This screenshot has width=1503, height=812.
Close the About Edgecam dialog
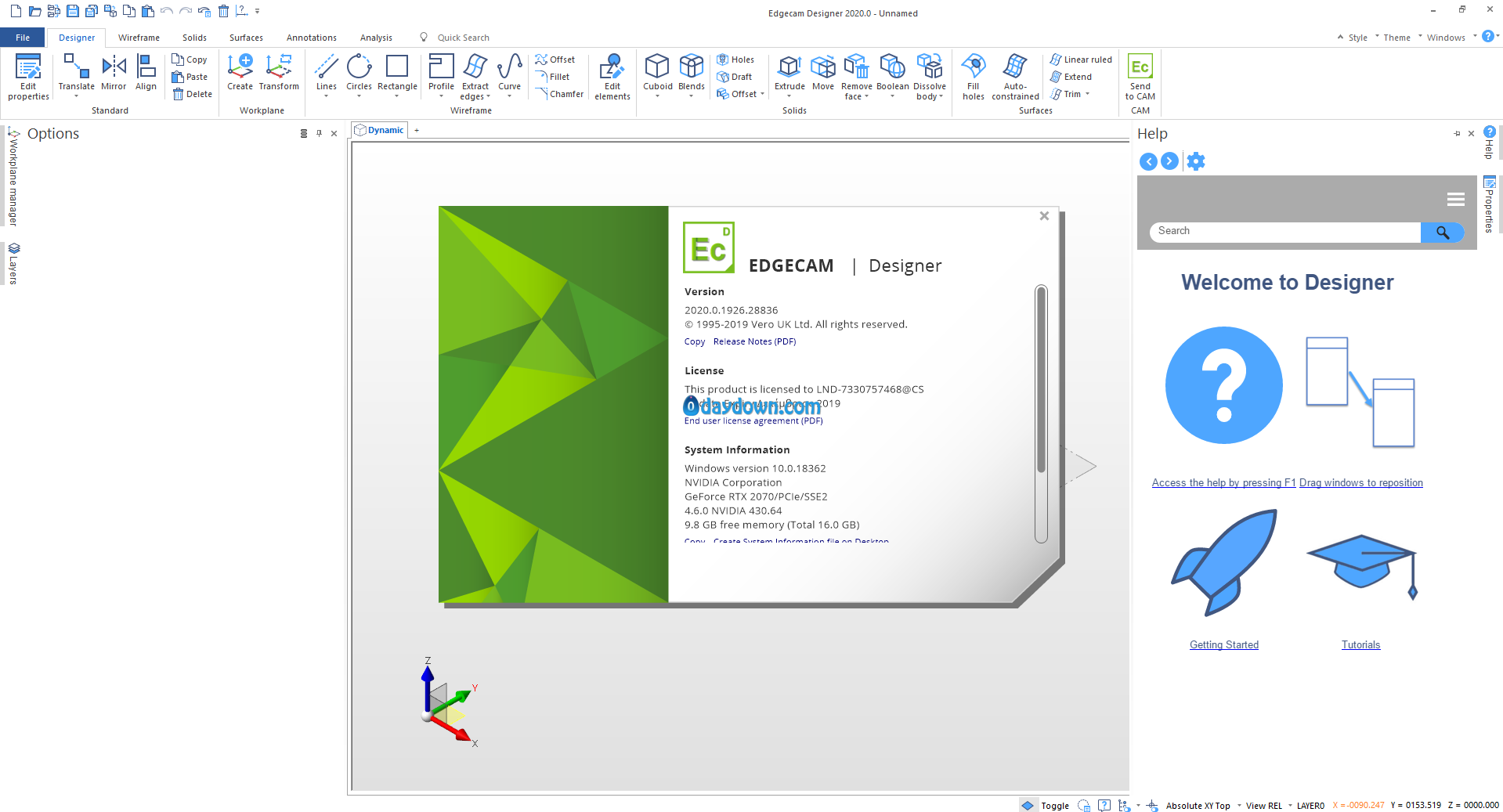tap(1044, 216)
